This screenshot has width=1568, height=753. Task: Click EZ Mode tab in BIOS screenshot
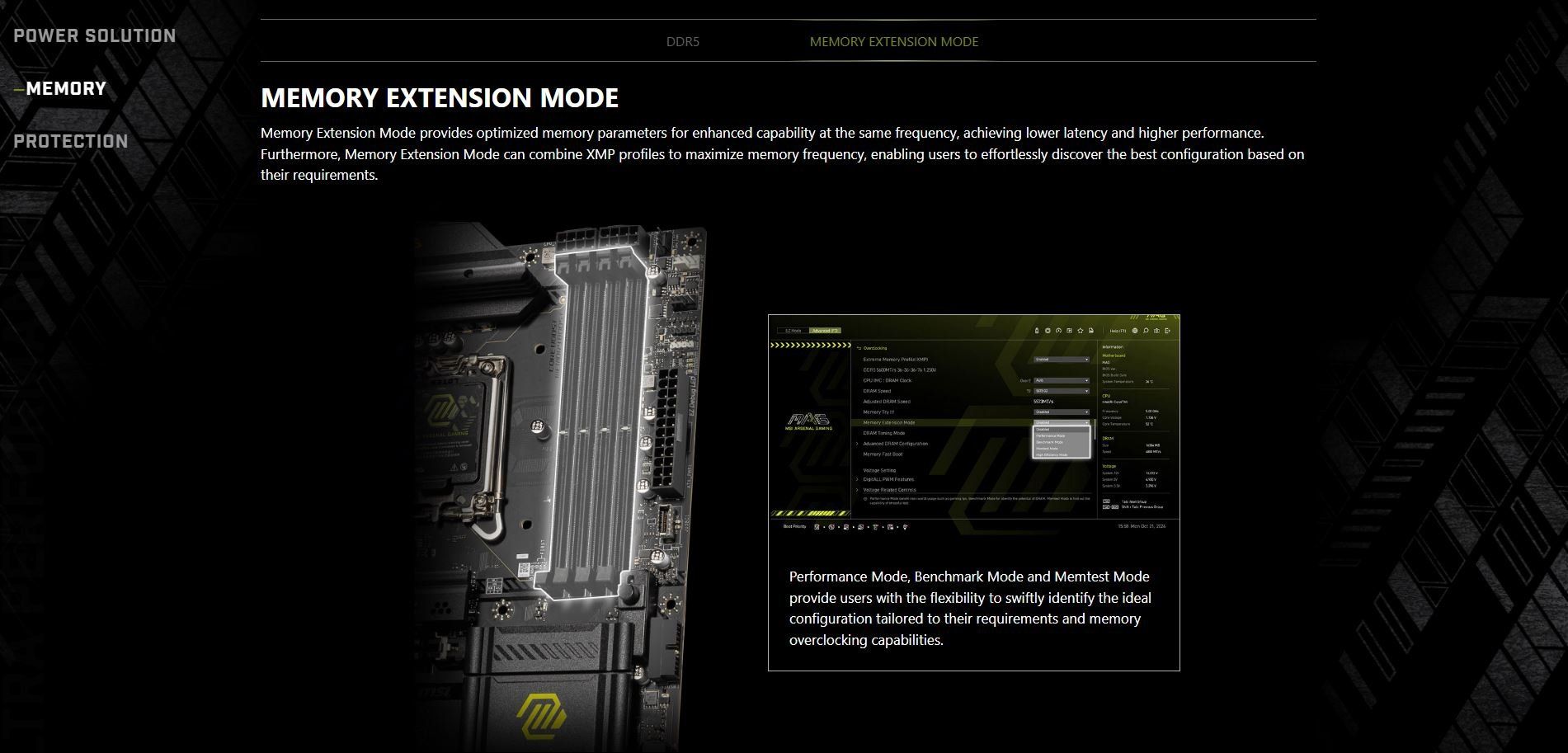coord(793,331)
